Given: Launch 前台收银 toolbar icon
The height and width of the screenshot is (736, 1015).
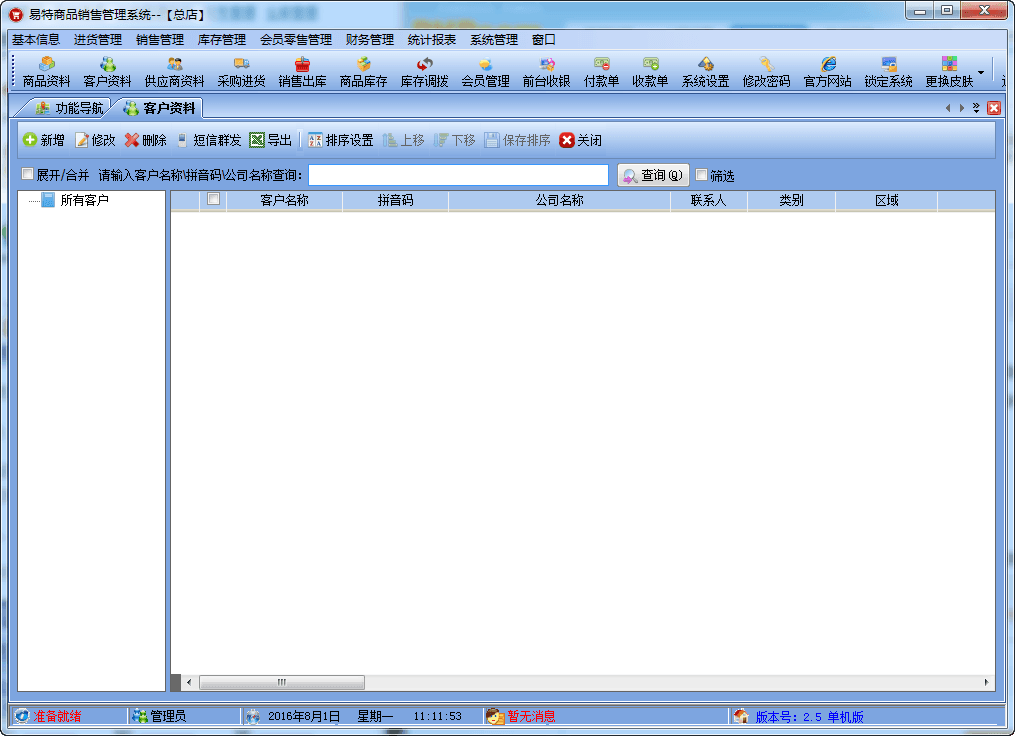Looking at the screenshot, I should click(546, 72).
